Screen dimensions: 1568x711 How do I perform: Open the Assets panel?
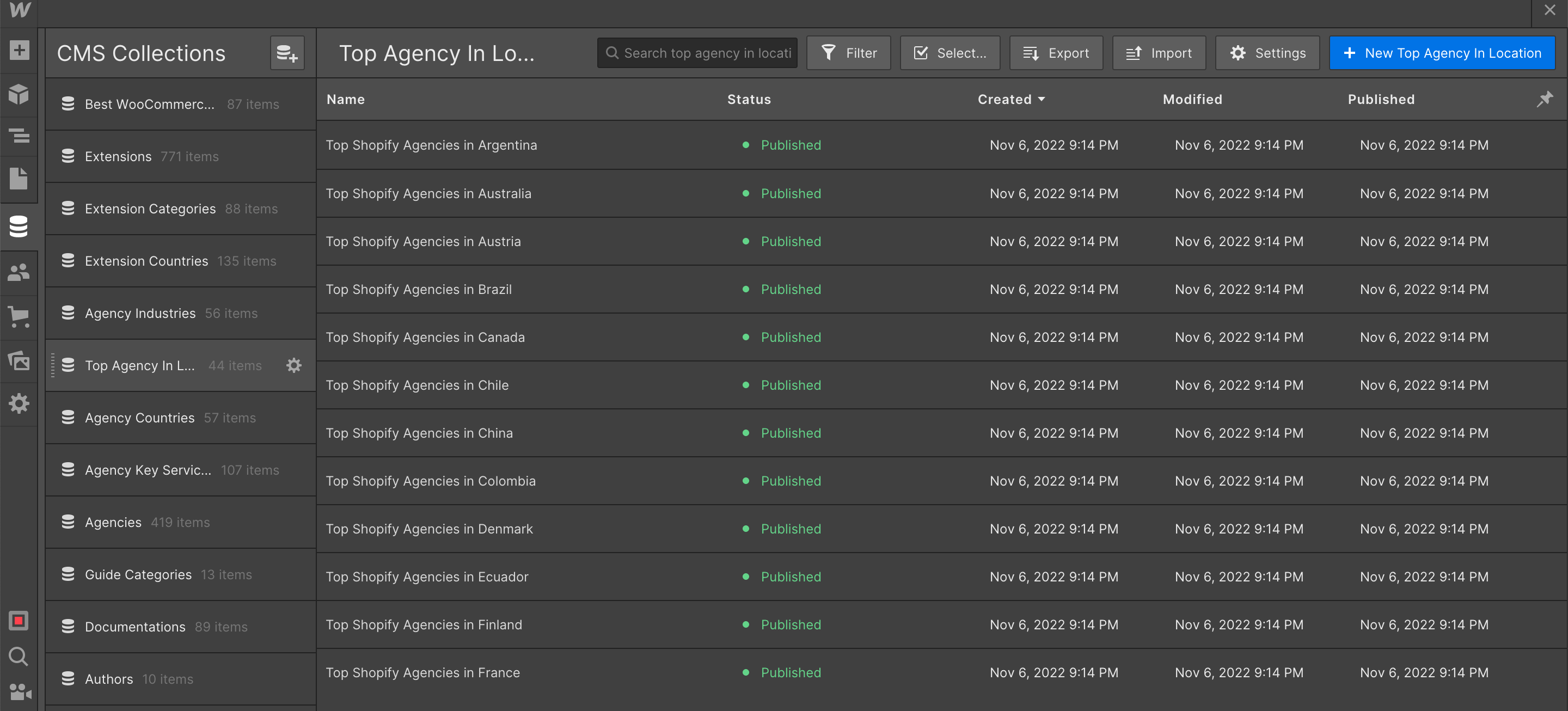(x=19, y=360)
